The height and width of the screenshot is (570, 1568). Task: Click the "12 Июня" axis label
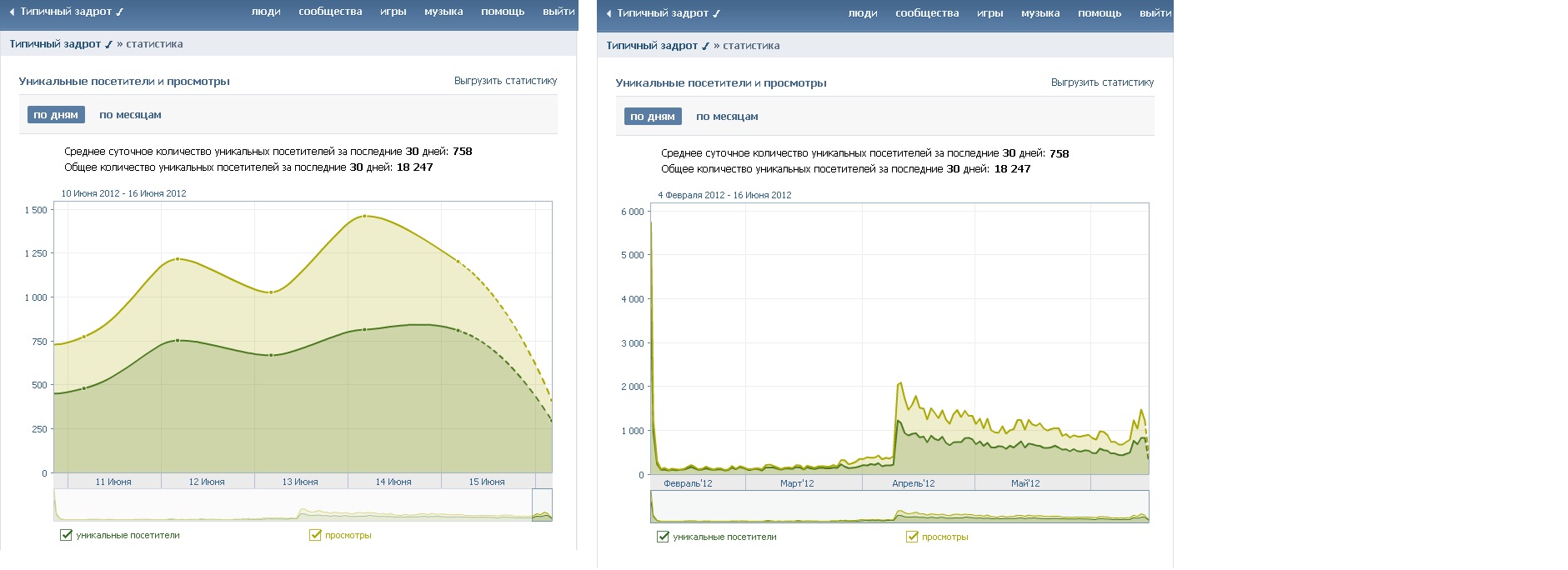point(207,482)
